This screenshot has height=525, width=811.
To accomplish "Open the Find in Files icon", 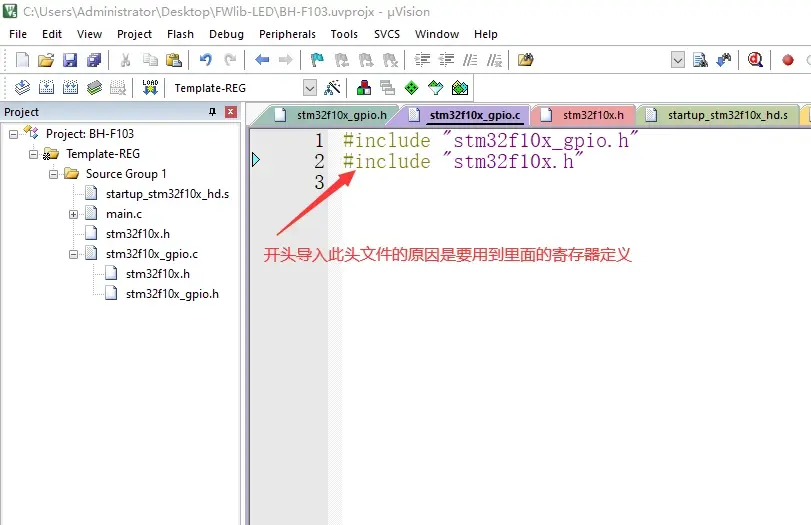I will (525, 60).
